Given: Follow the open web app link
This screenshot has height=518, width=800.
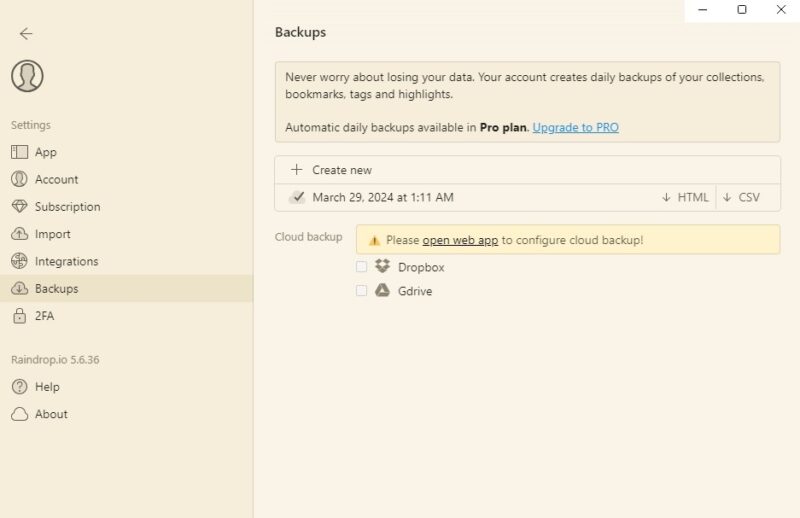Looking at the screenshot, I should pos(460,240).
